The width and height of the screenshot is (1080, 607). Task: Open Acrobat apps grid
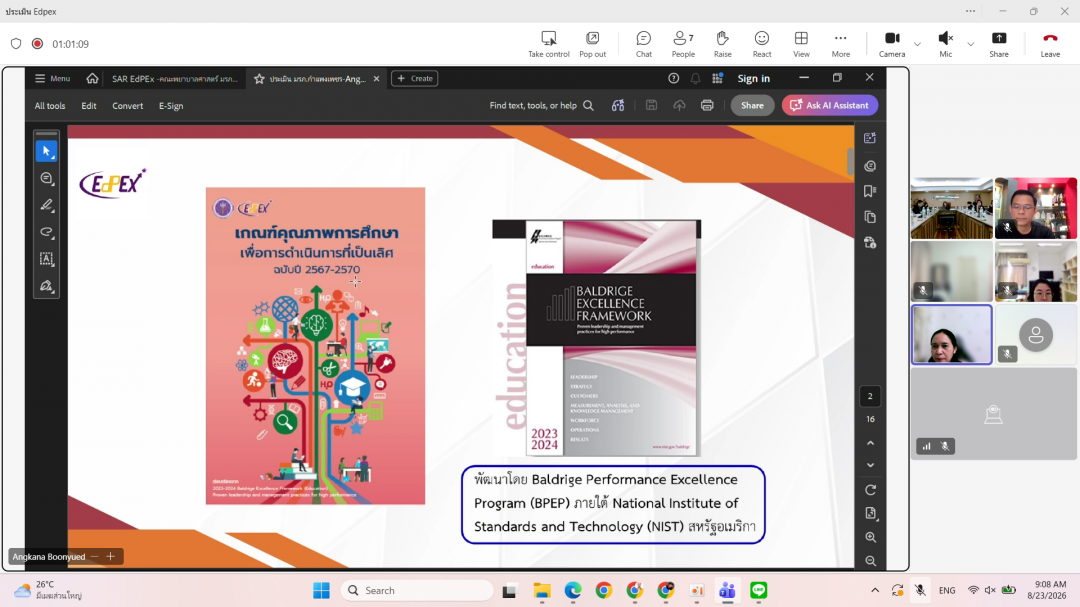point(718,79)
